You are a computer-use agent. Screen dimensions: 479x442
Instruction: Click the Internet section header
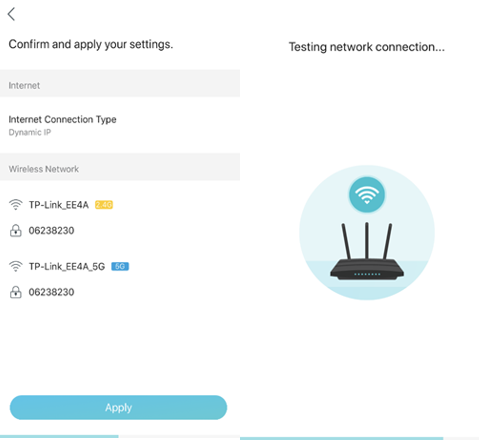click(120, 83)
